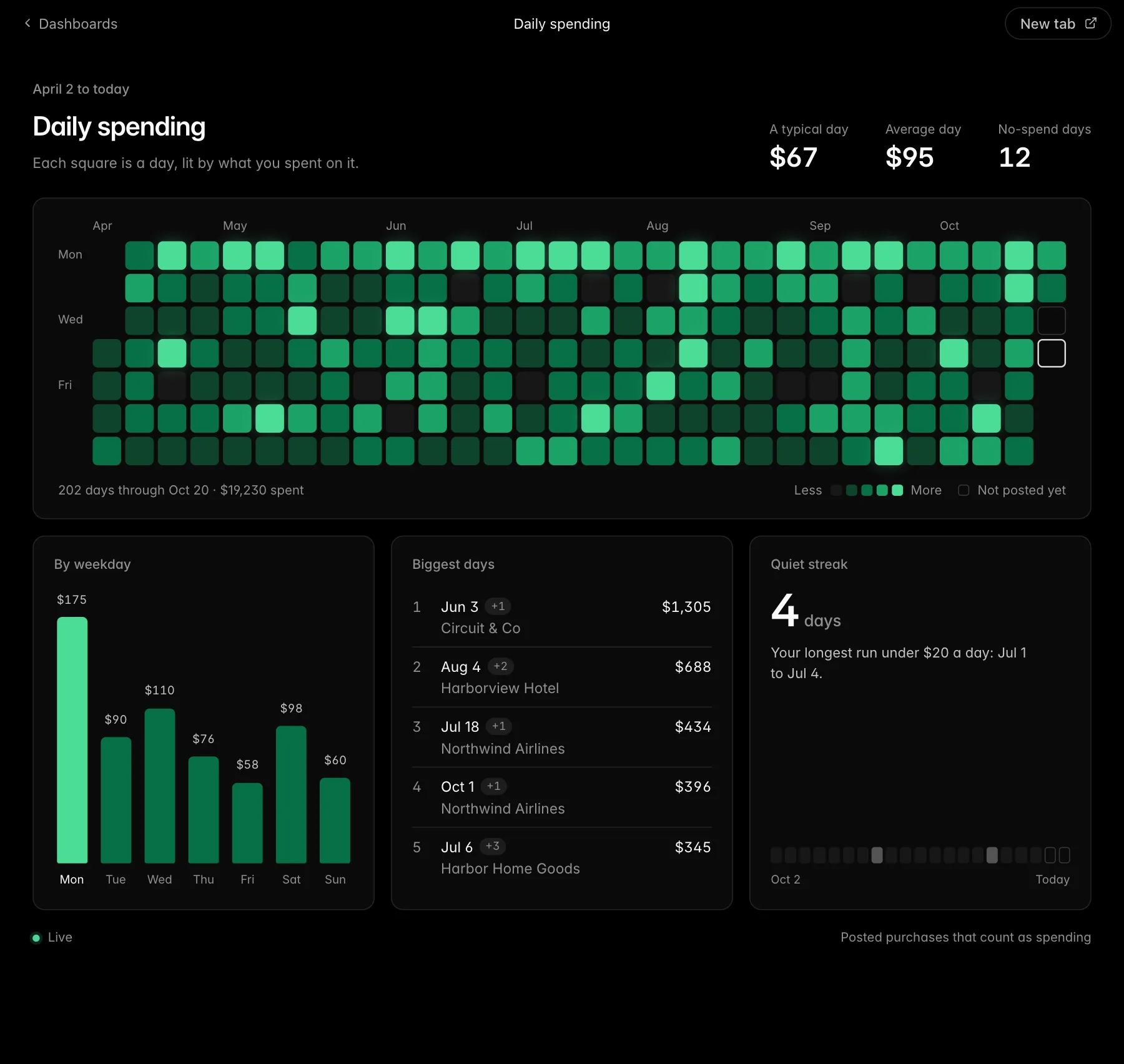
Task: Click the 'Average day' $95 stat
Action: click(x=923, y=147)
